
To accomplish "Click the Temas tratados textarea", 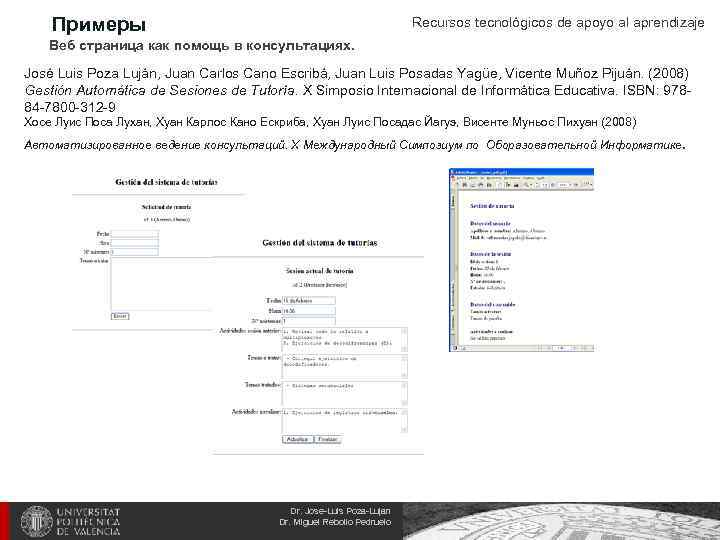I will (x=344, y=394).
